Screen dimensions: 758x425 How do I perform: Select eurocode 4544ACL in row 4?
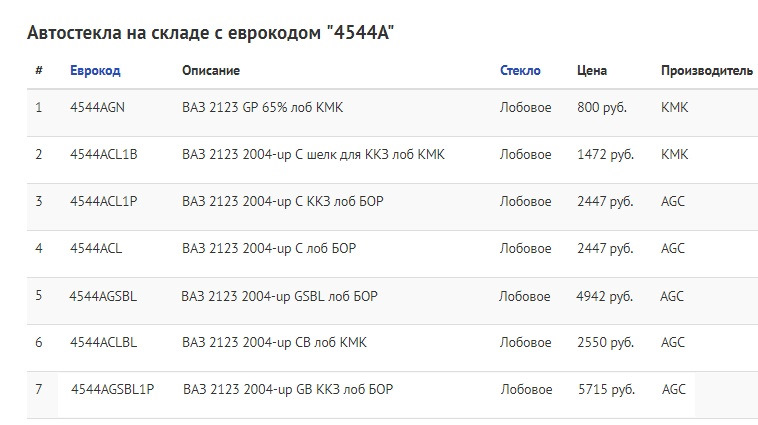[x=96, y=248]
